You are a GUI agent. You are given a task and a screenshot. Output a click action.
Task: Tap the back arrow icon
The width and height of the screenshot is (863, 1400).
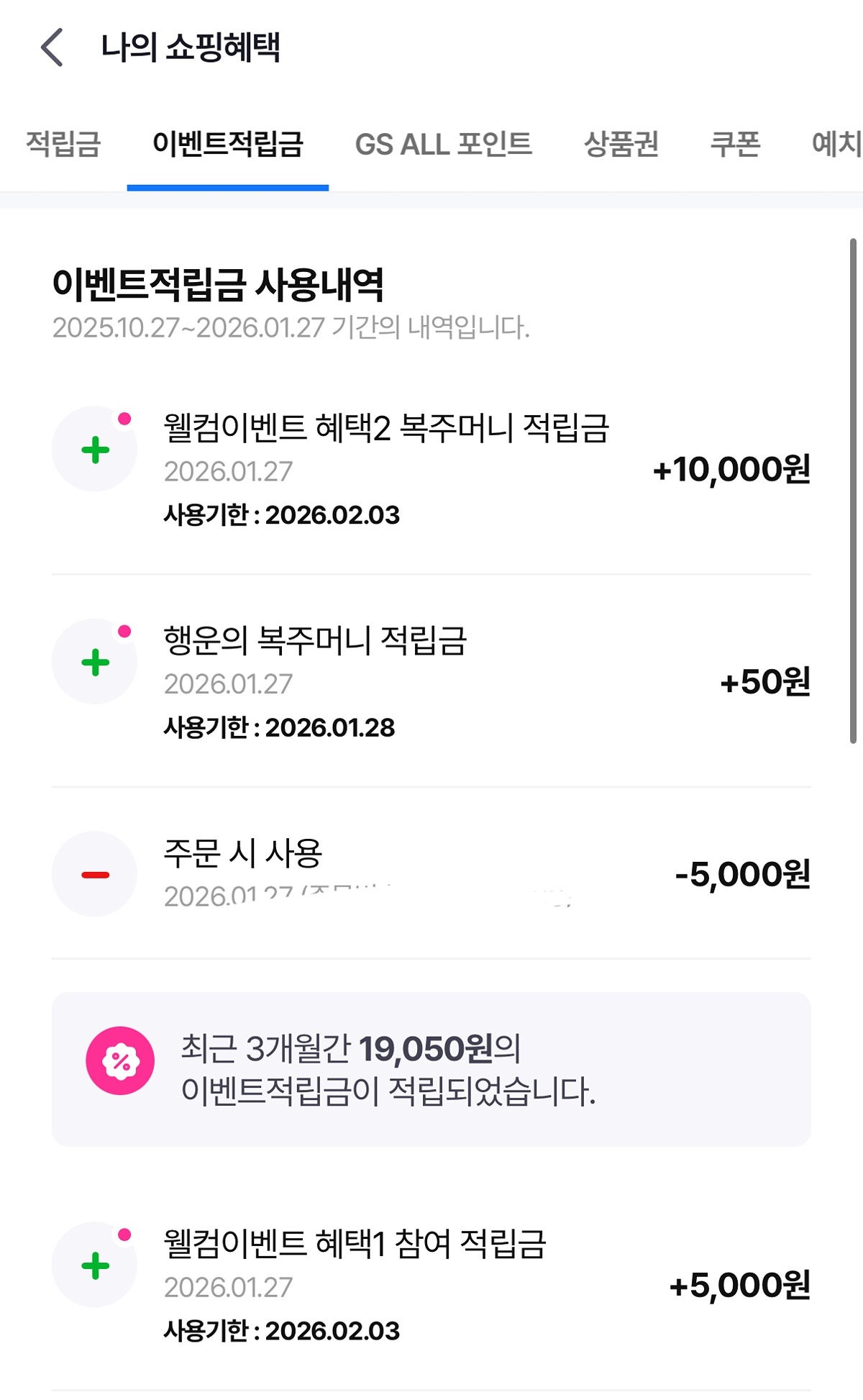coord(52,47)
